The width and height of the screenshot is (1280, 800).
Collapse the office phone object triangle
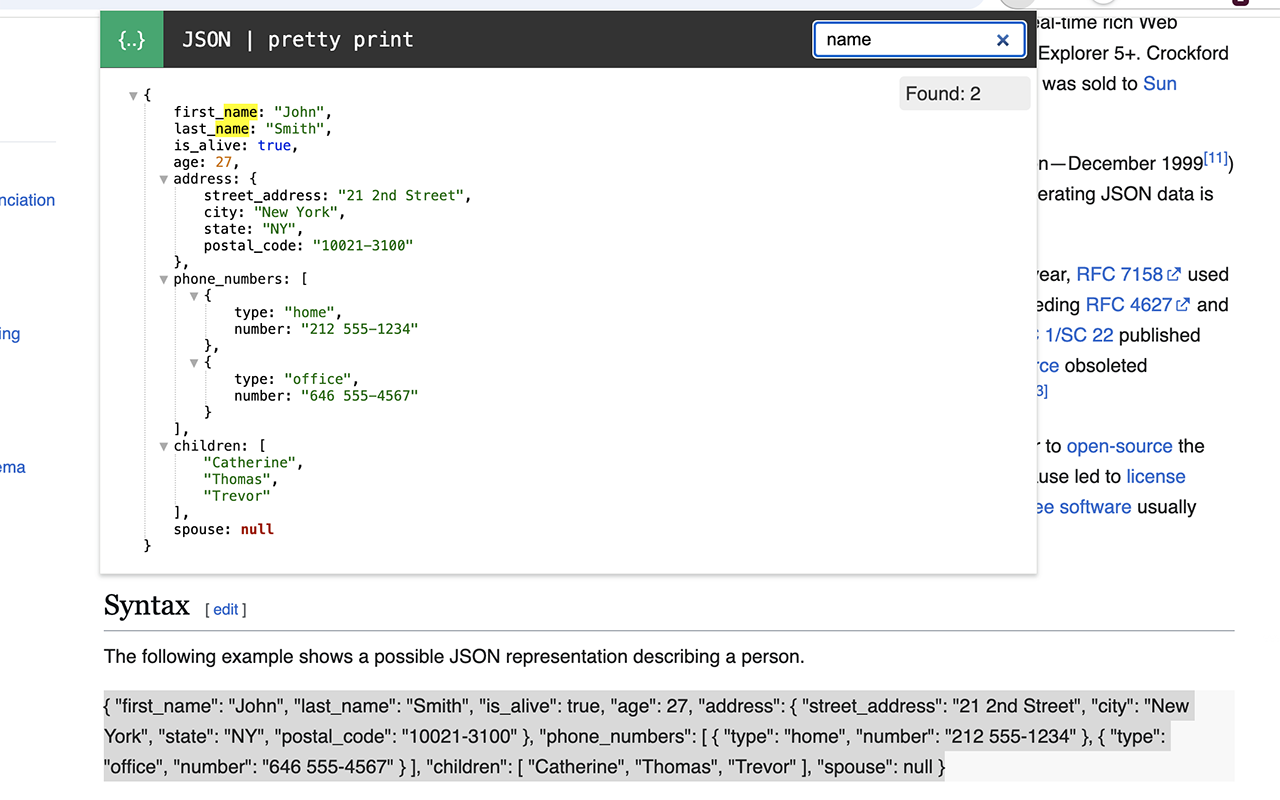point(194,363)
